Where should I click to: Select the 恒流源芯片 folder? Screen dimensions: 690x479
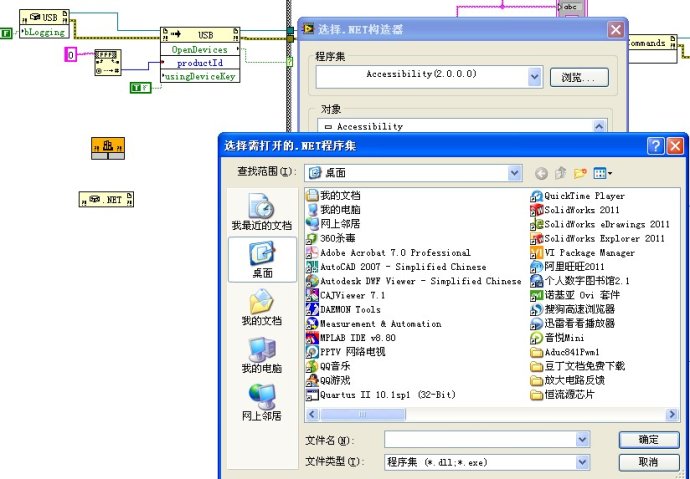pyautogui.click(x=562, y=395)
